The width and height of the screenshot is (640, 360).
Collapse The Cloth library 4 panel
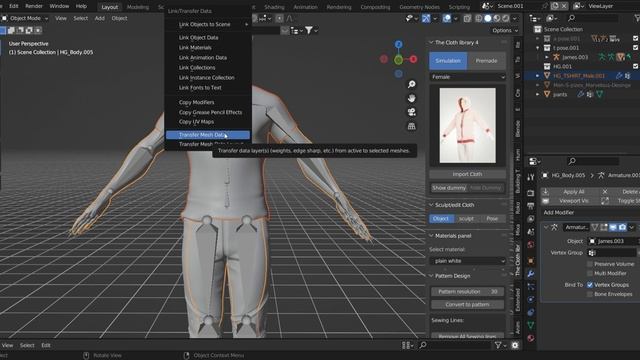click(x=431, y=42)
